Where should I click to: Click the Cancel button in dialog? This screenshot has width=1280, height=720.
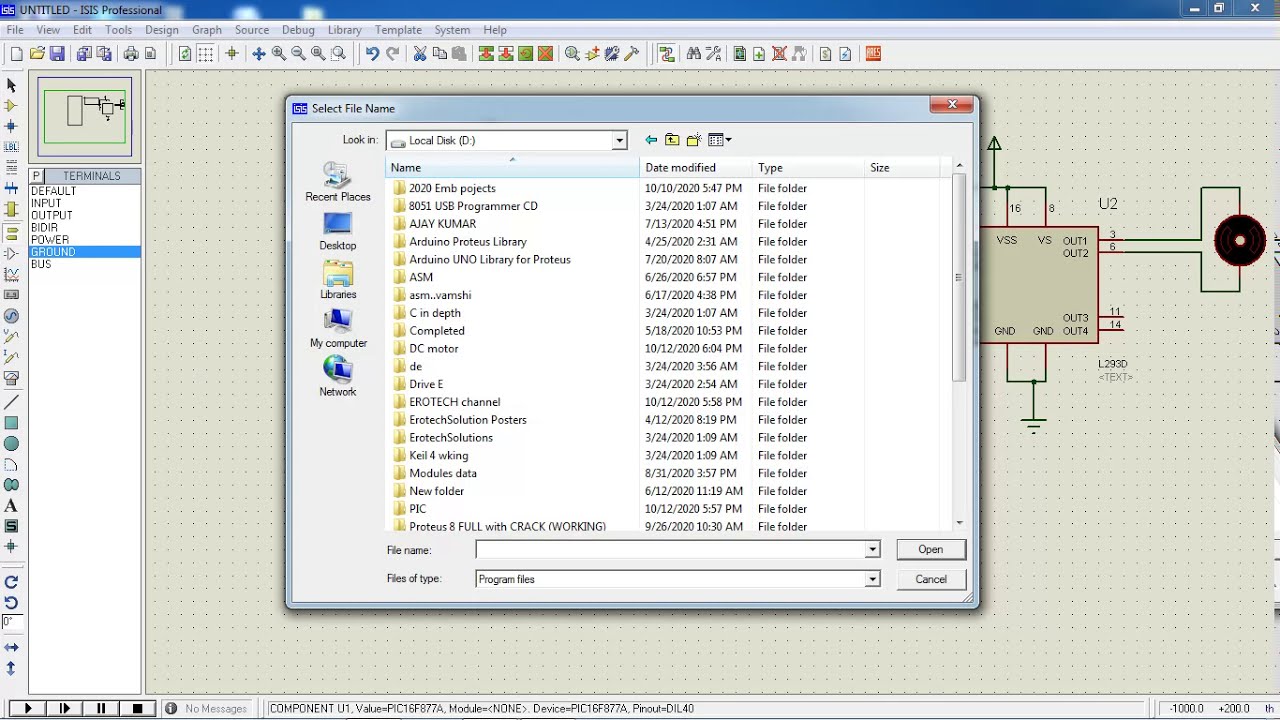930,579
